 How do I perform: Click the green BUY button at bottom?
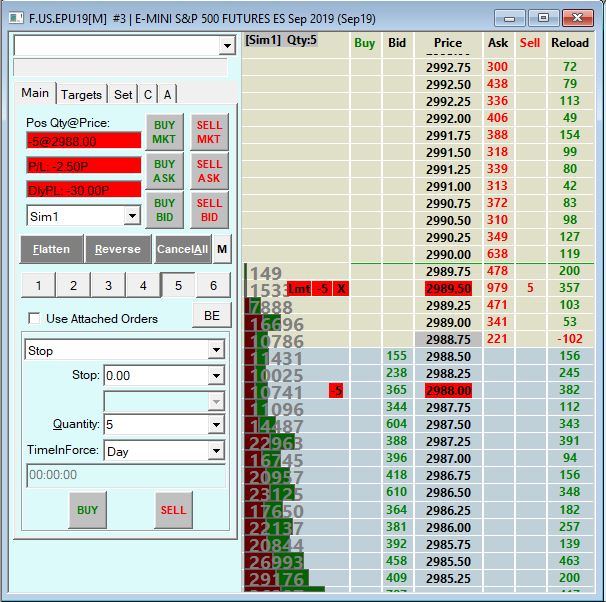pyautogui.click(x=87, y=510)
